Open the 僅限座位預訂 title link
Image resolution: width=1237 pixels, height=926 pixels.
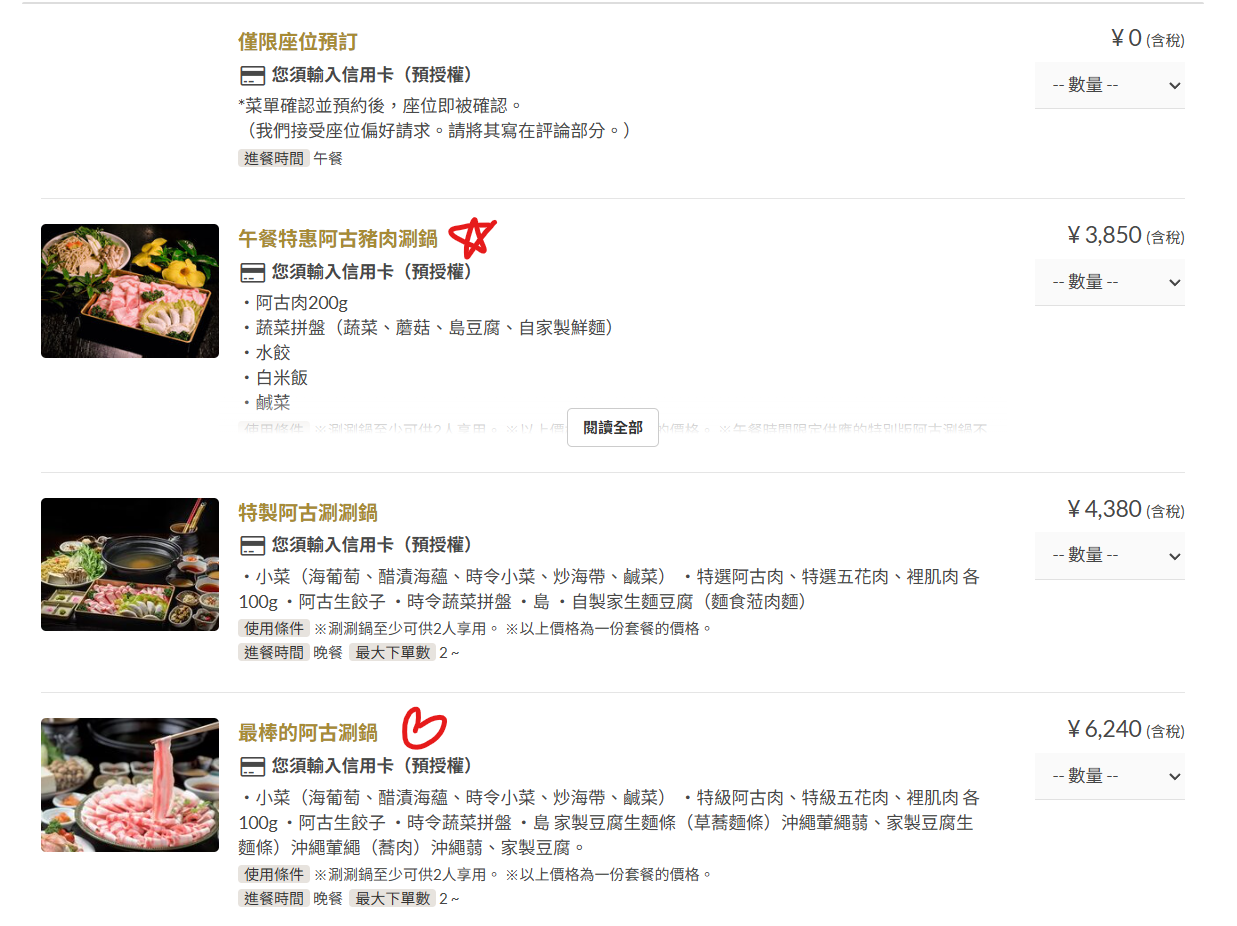click(298, 42)
